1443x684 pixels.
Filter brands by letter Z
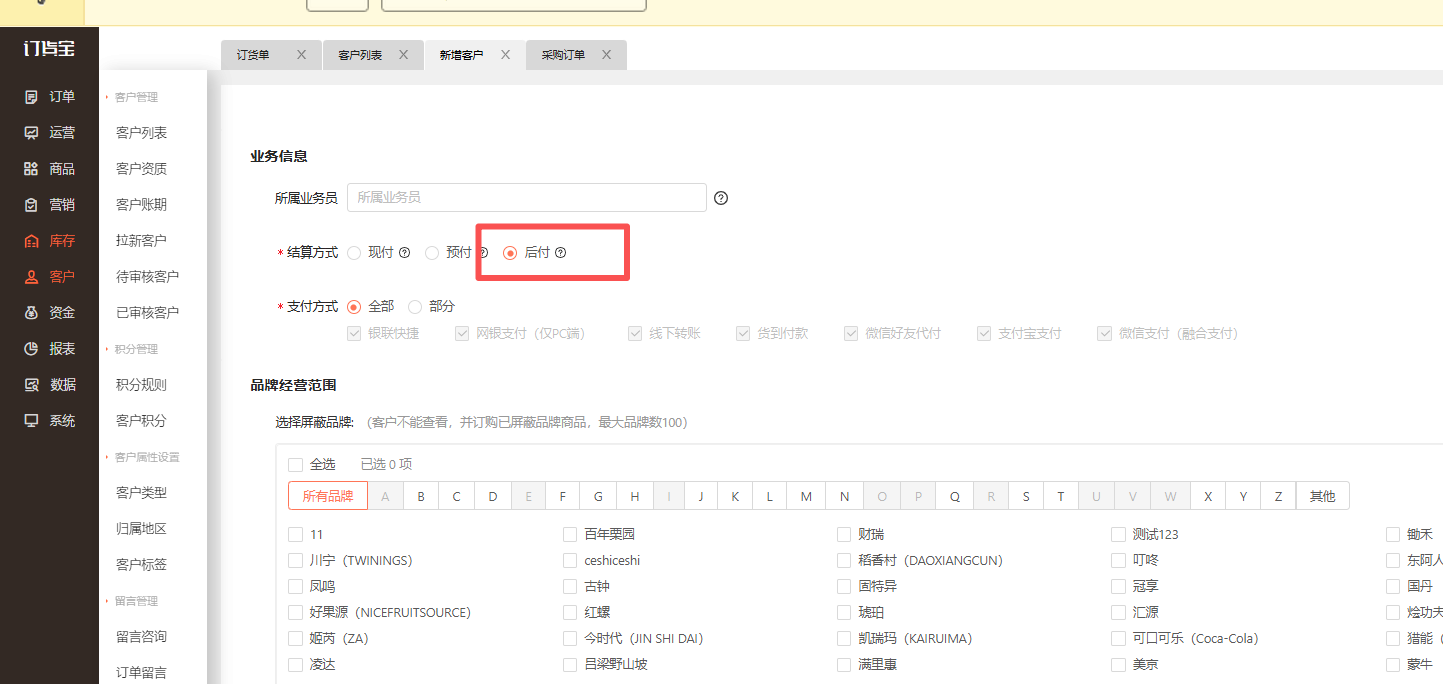[x=1278, y=496]
